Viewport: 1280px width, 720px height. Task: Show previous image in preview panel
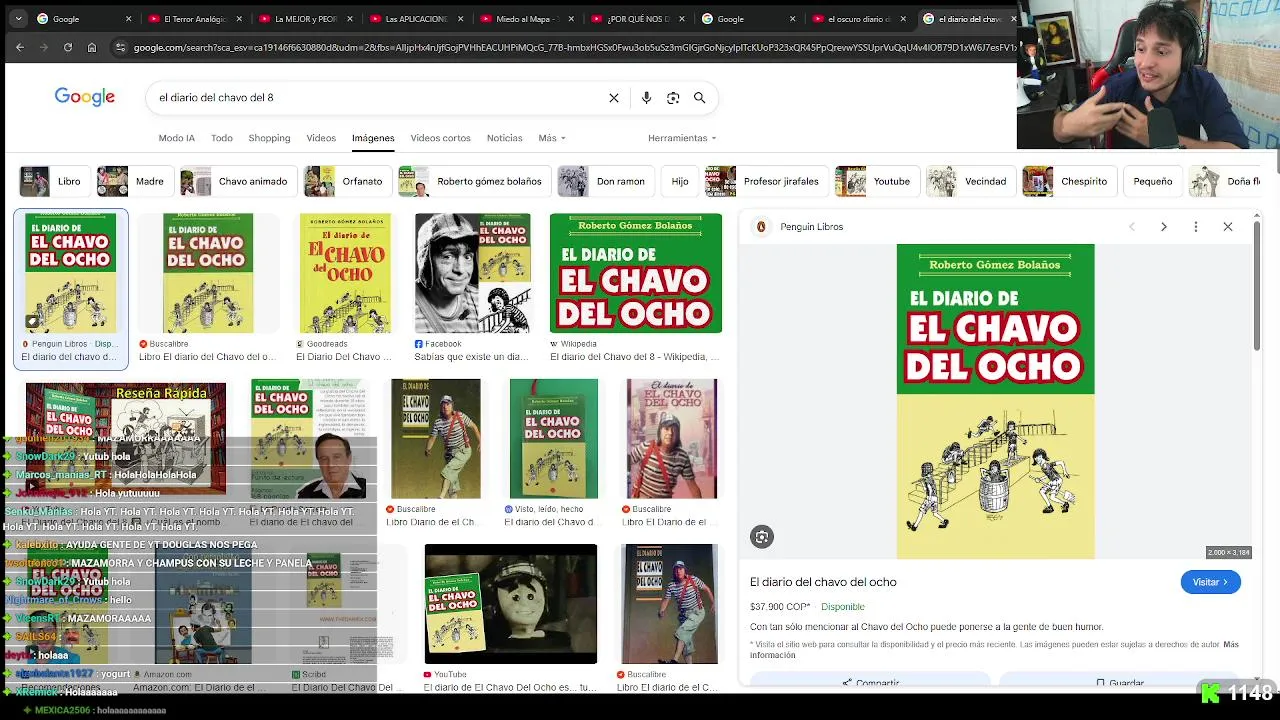[x=1132, y=227]
